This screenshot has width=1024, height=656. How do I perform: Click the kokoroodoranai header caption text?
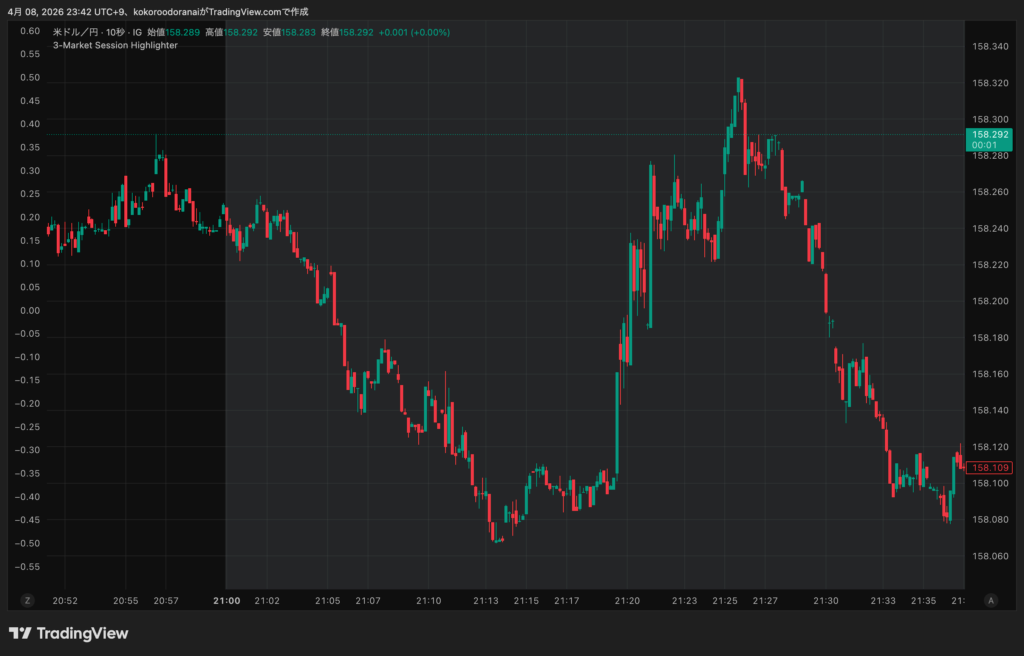[x=170, y=11]
